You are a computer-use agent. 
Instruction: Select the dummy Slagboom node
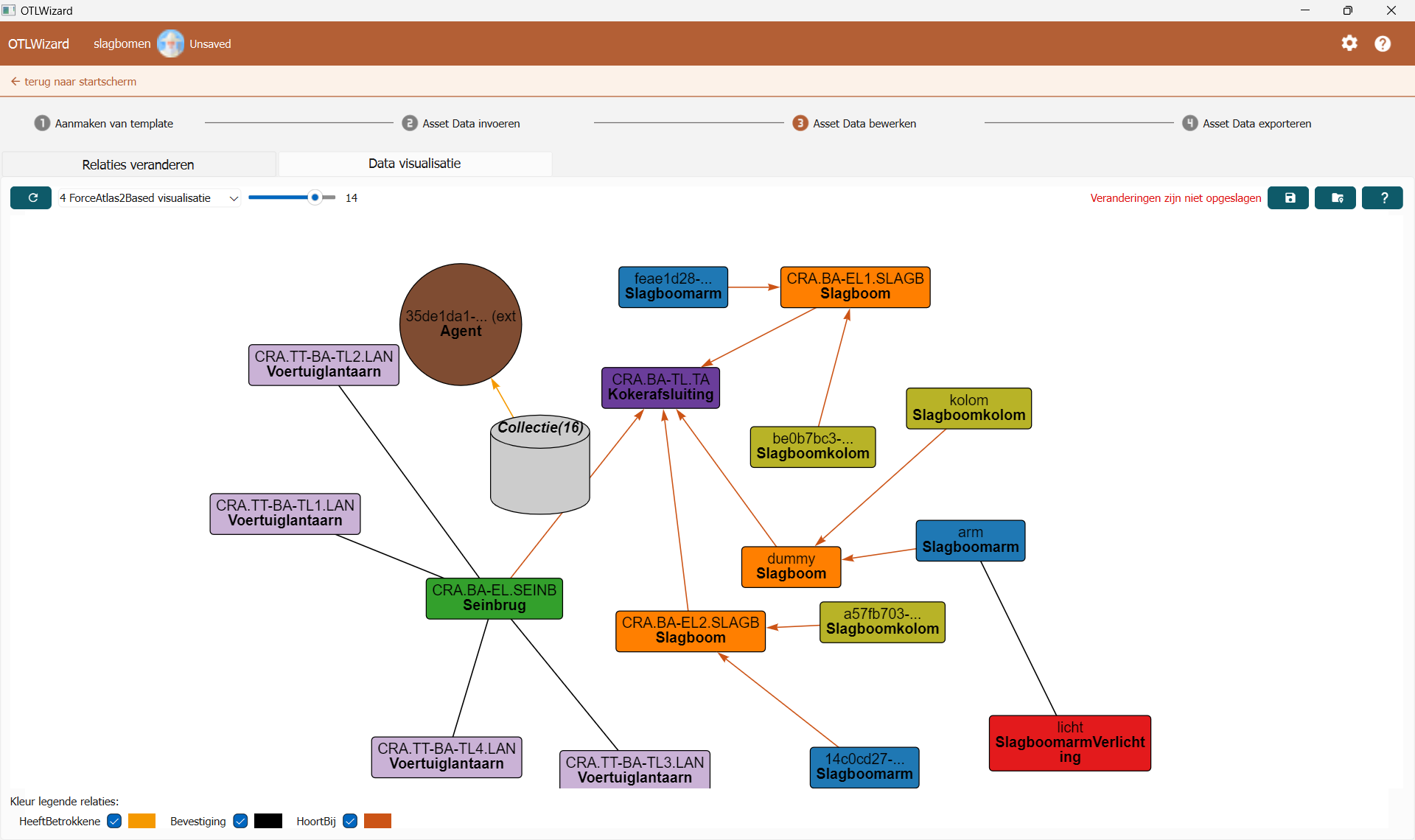790,566
